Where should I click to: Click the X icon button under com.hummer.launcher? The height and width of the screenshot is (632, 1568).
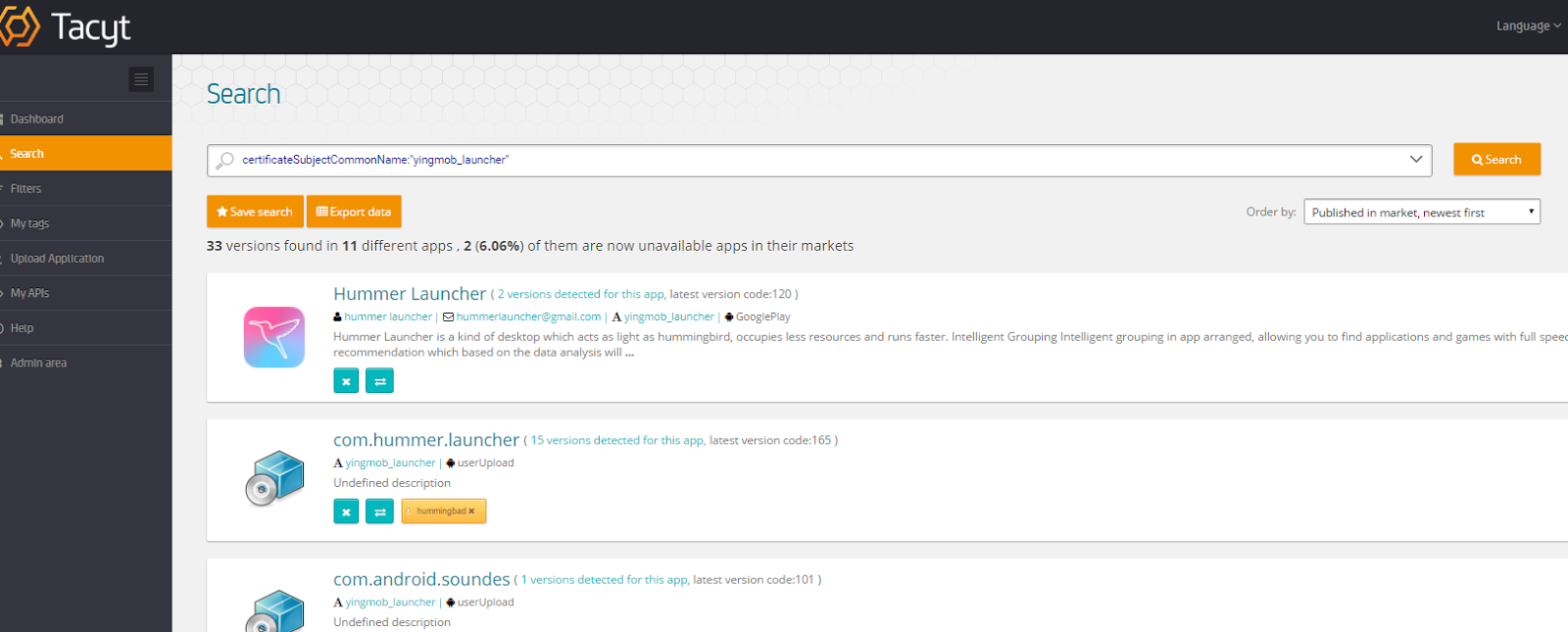(x=346, y=511)
